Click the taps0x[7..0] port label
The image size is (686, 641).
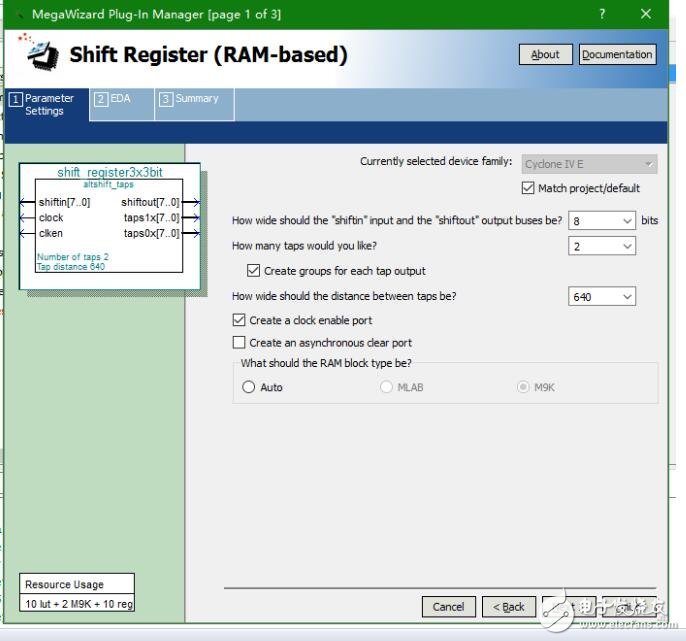tap(151, 233)
